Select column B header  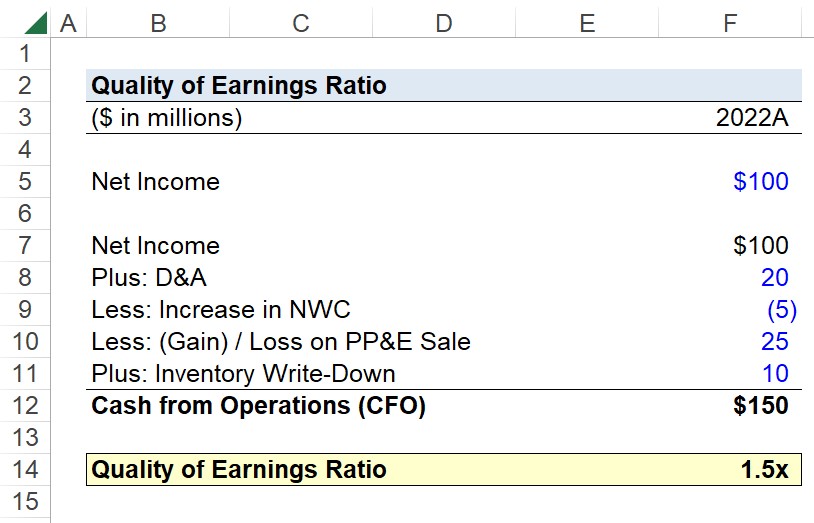[158, 23]
